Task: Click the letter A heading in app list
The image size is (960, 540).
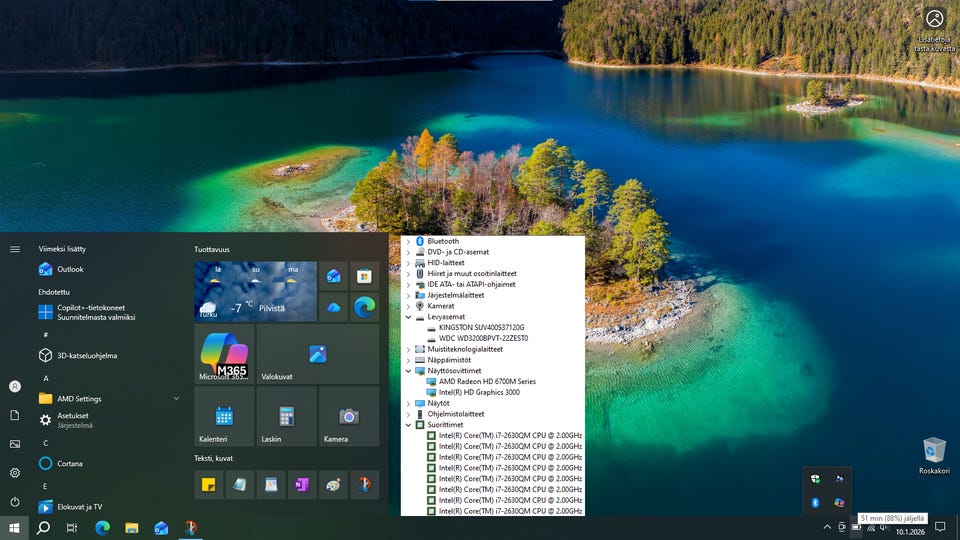Action: click(x=46, y=378)
